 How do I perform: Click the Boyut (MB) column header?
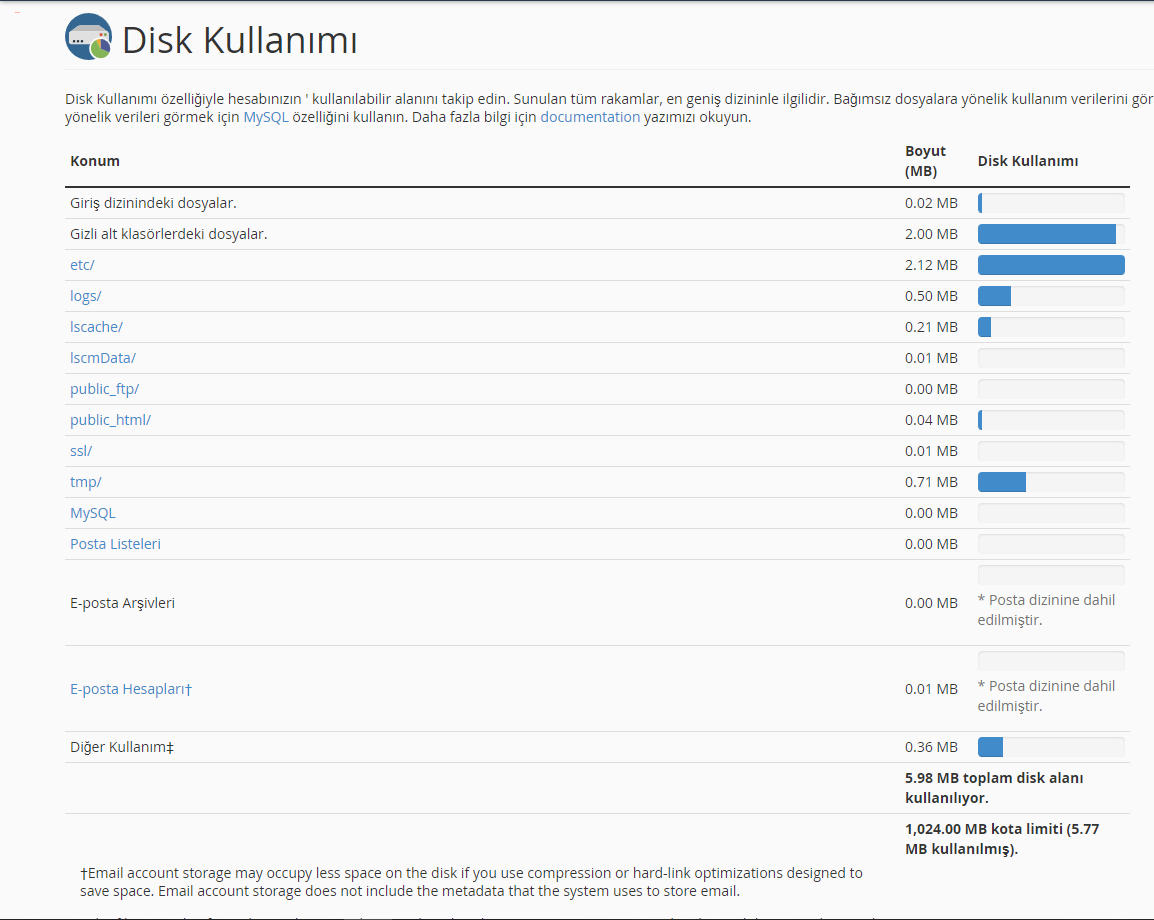pos(925,161)
